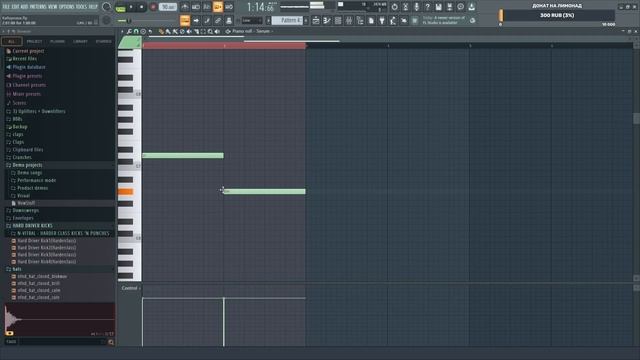640x360 pixels.
Task: Open the Control event lane dropdown
Action: pyautogui.click(x=131, y=288)
